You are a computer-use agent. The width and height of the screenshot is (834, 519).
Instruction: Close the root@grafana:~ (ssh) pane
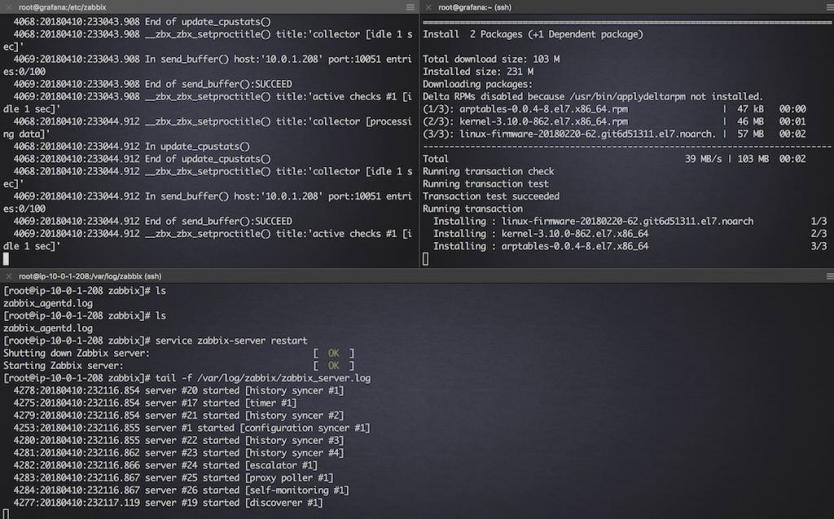(427, 7)
